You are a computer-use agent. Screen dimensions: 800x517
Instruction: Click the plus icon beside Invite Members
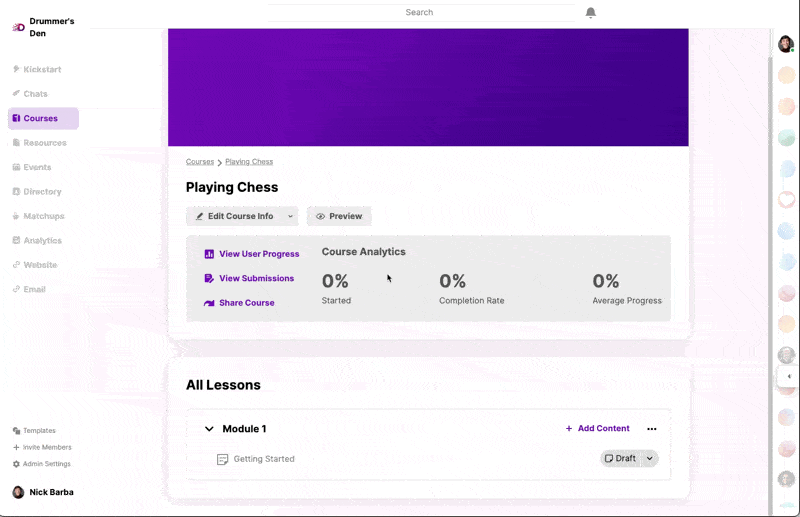(x=16, y=448)
